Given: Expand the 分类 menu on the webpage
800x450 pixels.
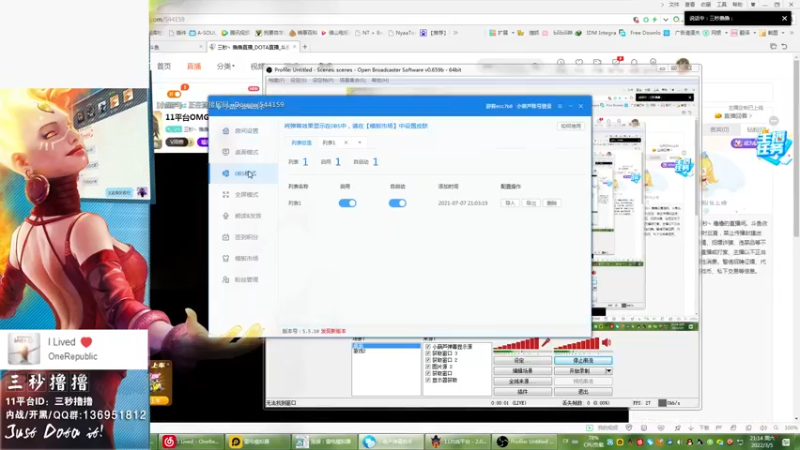Looking at the screenshot, I should click(x=226, y=66).
